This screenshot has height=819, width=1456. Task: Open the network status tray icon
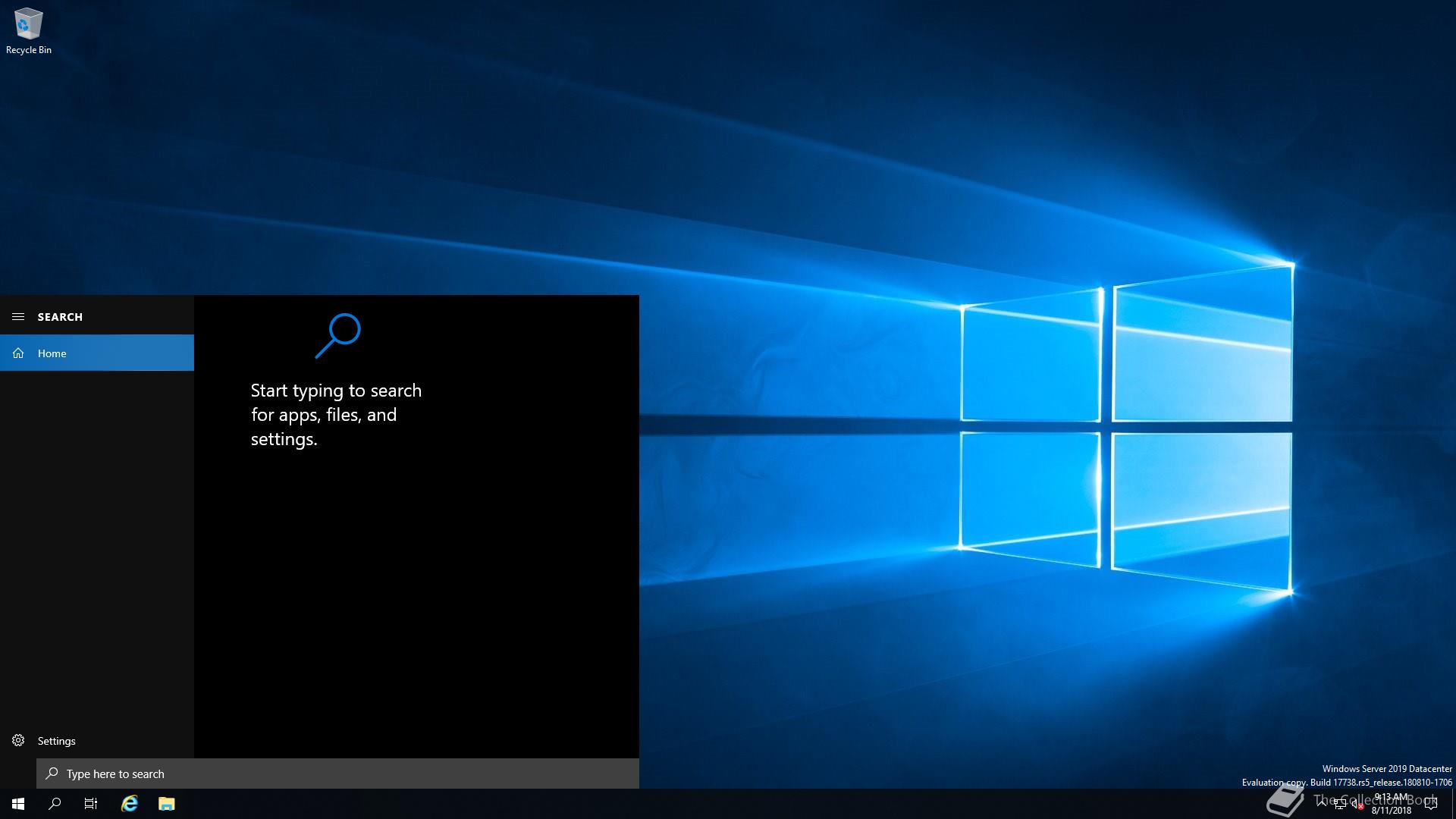(1340, 804)
